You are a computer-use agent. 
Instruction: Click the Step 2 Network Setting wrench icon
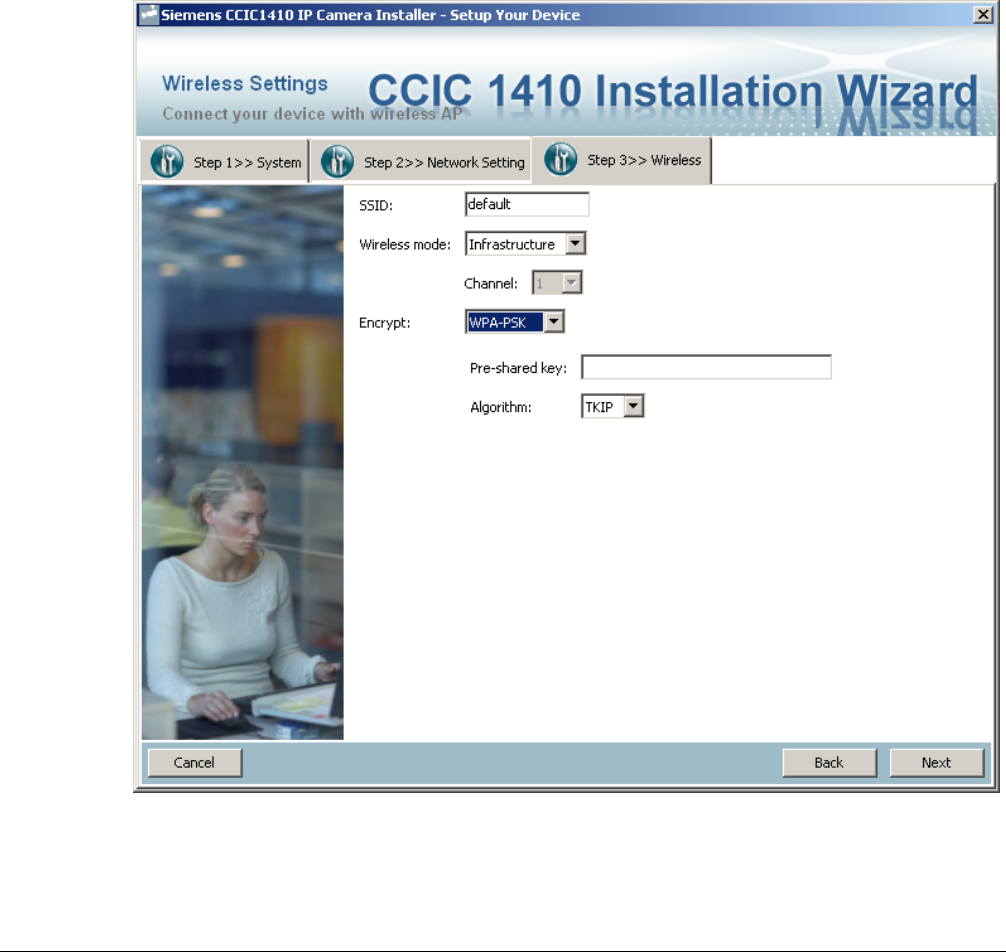click(337, 161)
